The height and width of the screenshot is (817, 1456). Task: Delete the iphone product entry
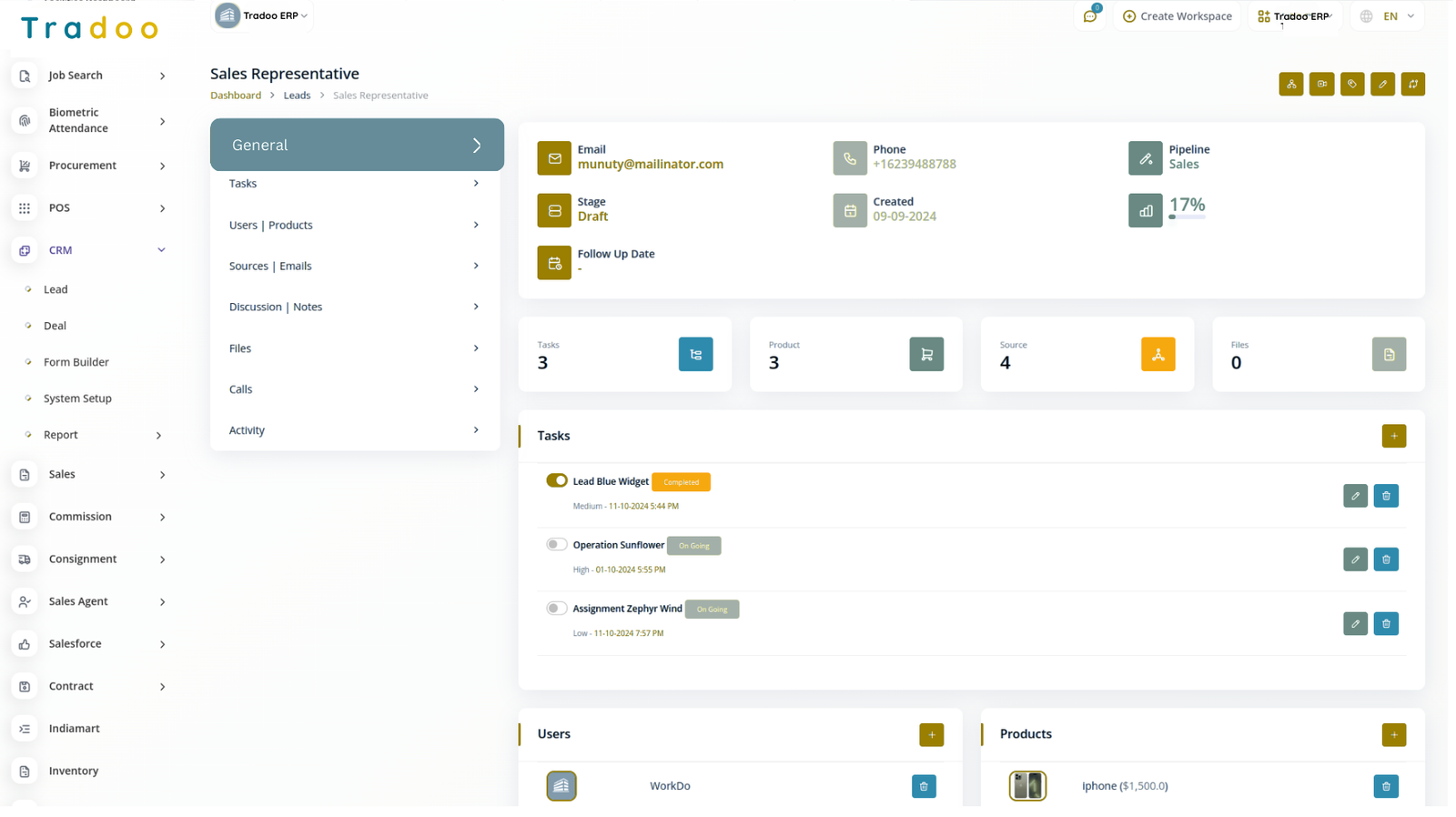click(x=1386, y=786)
